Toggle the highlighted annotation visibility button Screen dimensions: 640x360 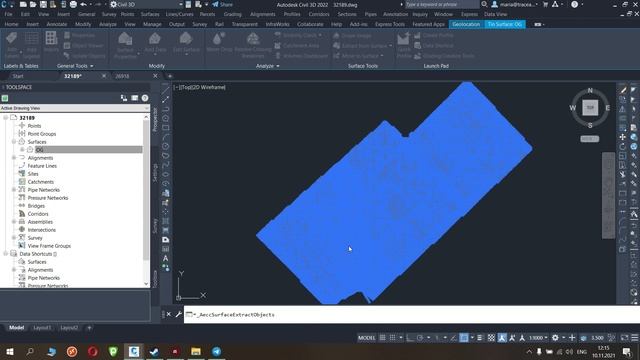pyautogui.click(x=502, y=338)
